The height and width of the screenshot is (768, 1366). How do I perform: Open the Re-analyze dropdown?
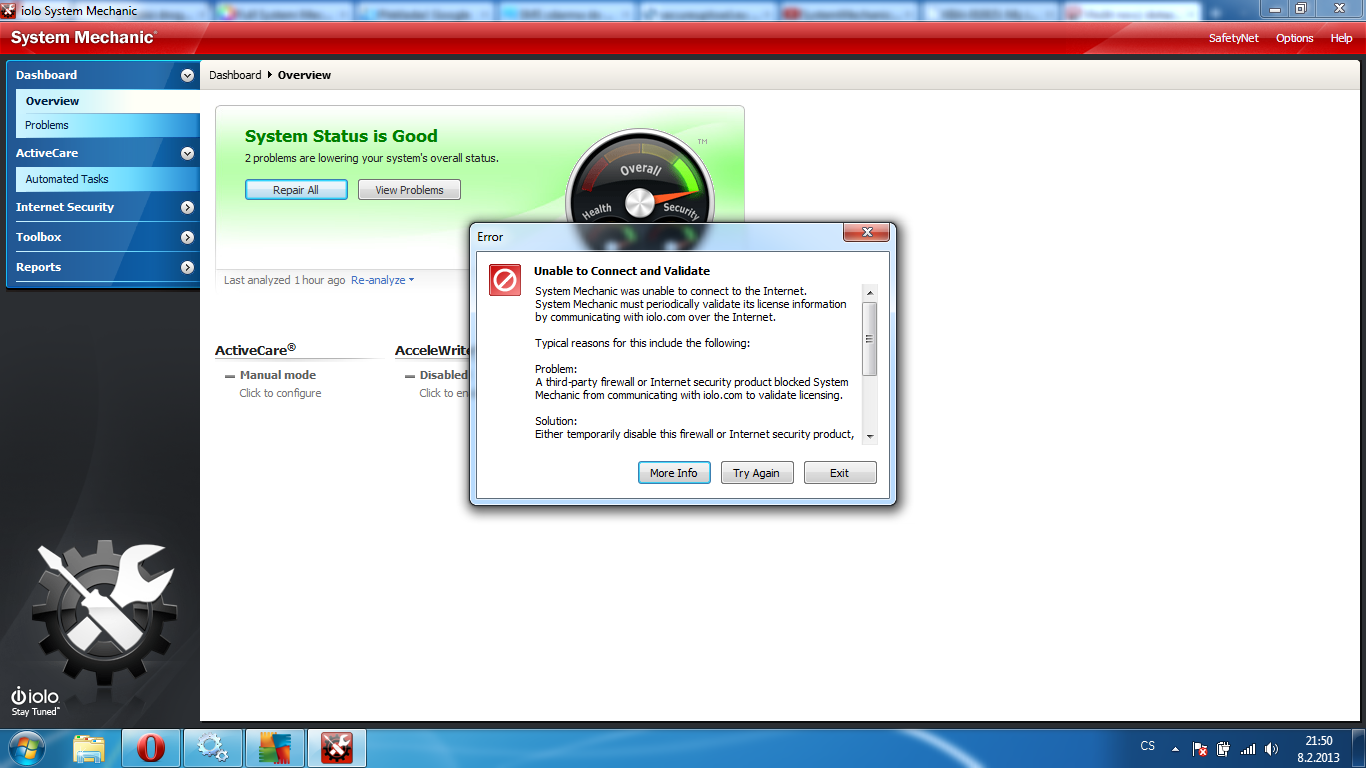[x=382, y=280]
